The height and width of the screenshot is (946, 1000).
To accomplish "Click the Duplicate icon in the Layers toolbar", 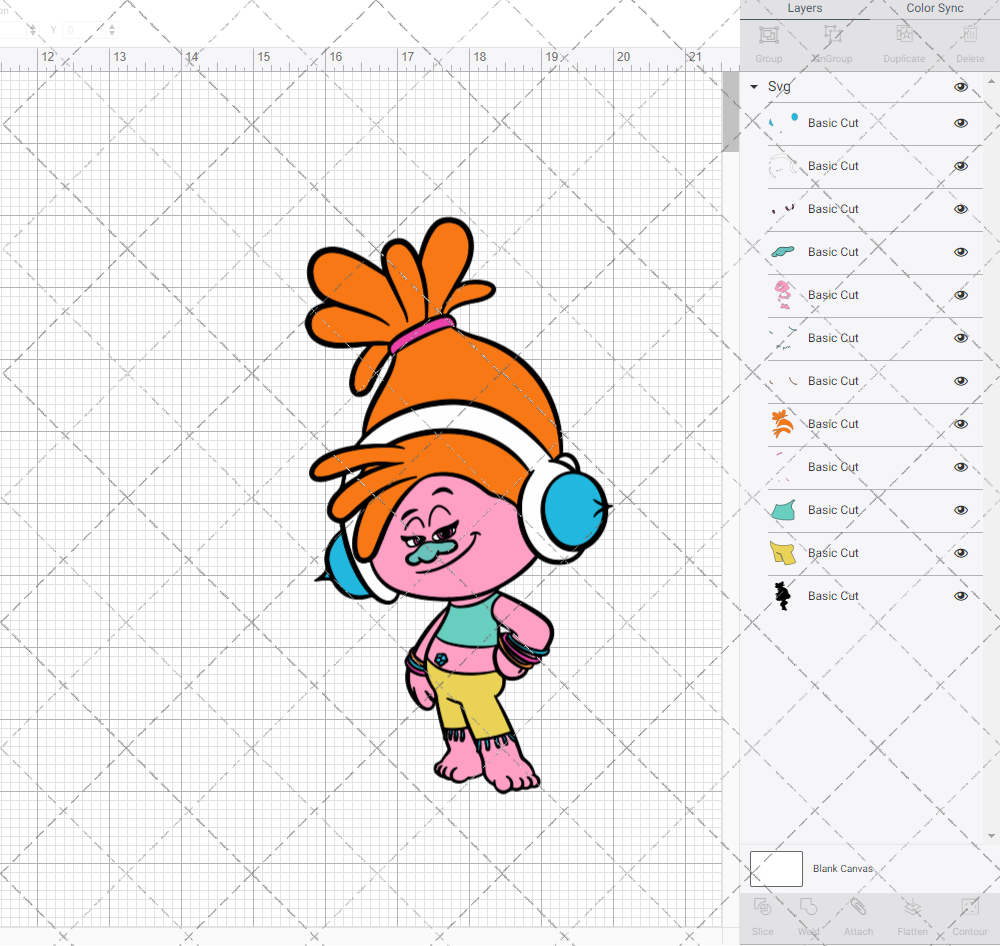I will tap(904, 35).
